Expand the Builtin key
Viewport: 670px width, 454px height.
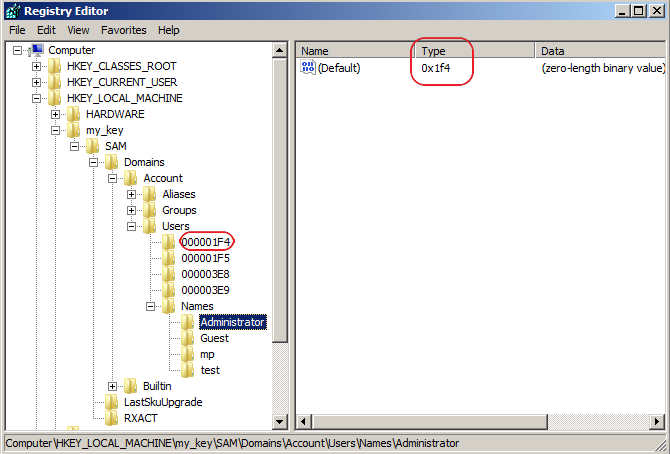[x=112, y=386]
